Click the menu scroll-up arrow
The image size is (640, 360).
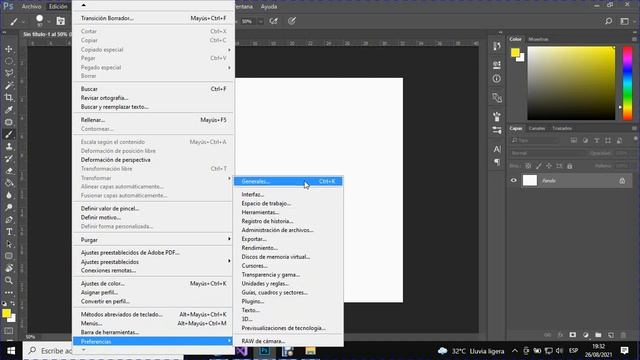83,5
